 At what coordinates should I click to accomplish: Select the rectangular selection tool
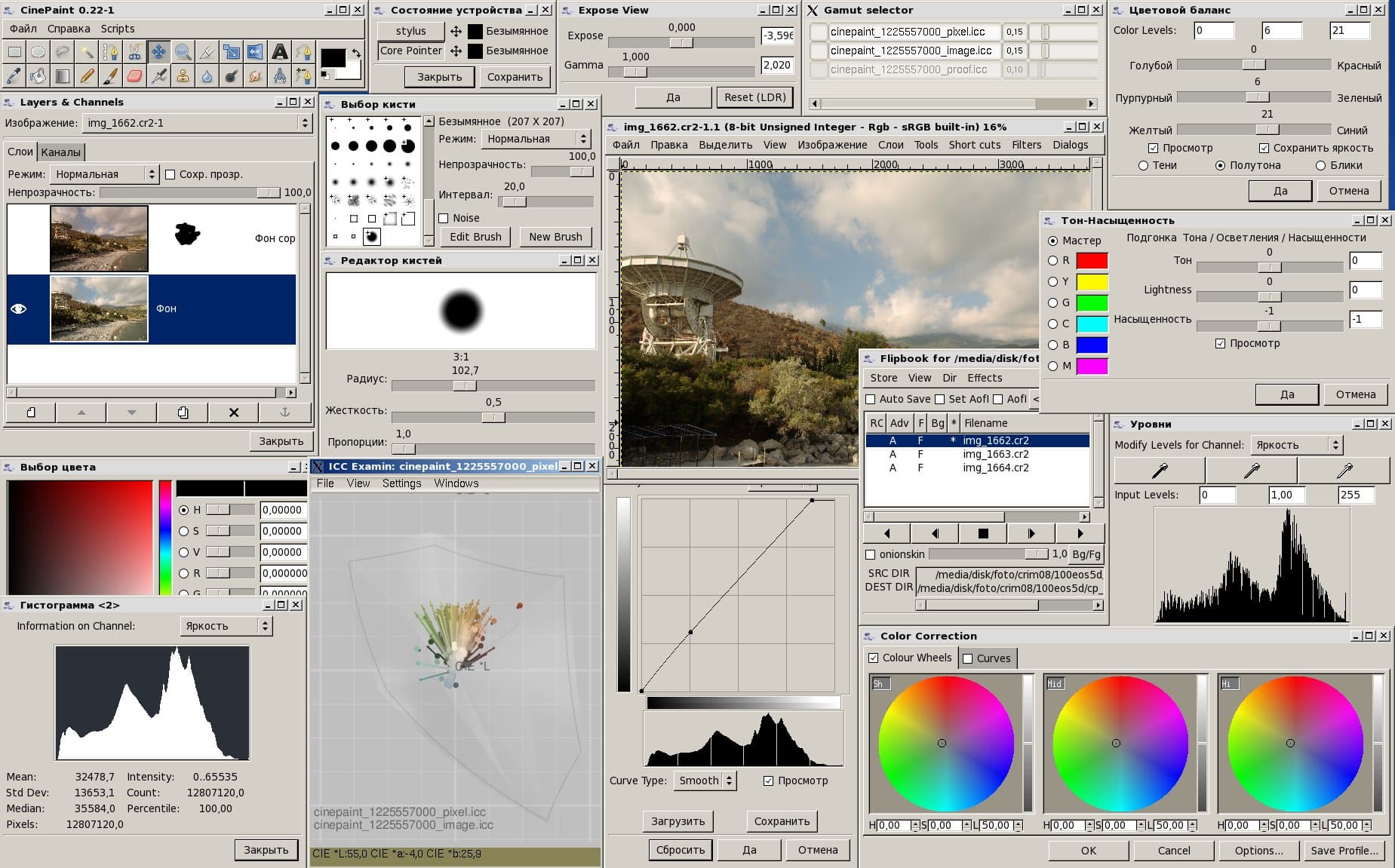click(14, 52)
